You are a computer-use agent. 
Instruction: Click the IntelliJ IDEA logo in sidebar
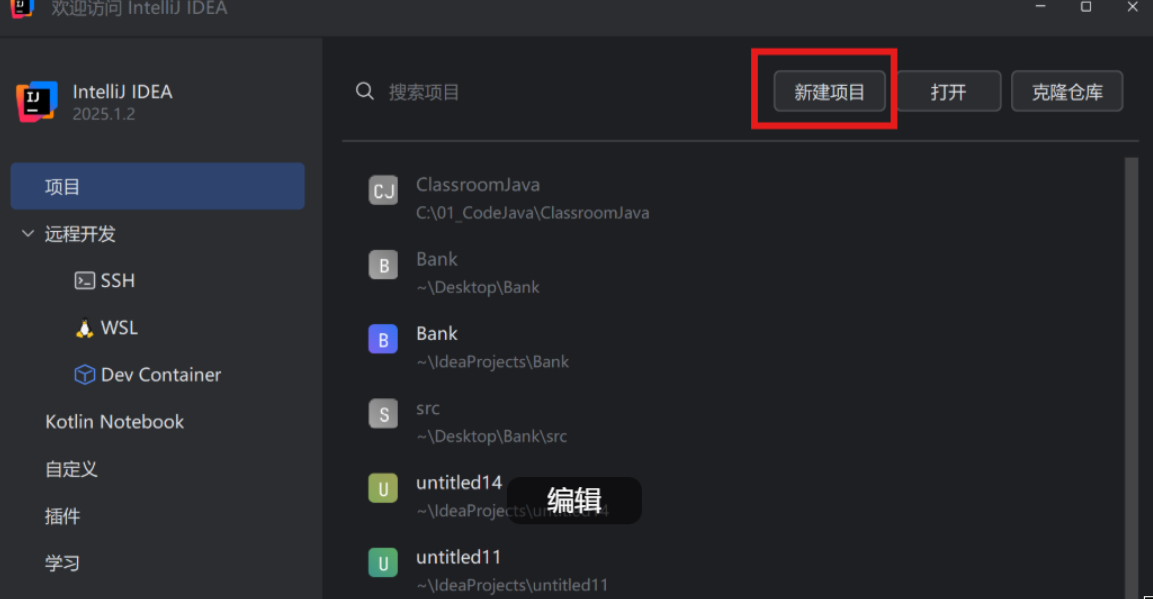pyautogui.click(x=37, y=101)
